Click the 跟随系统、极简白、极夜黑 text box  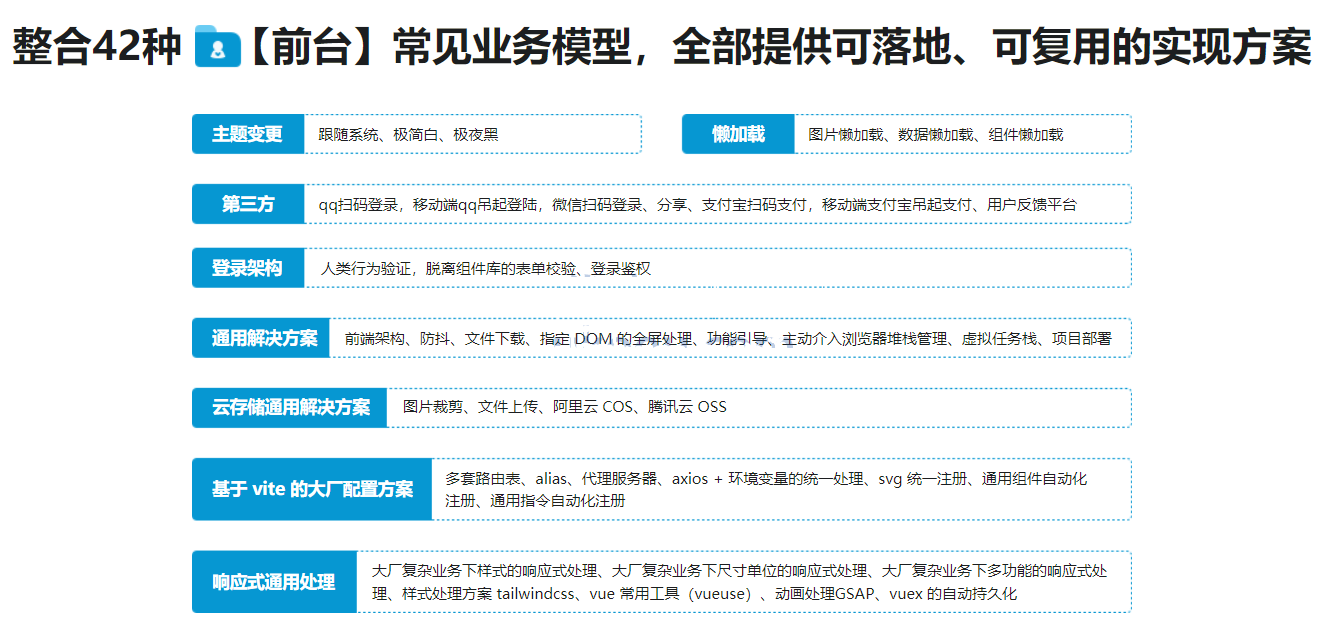pos(472,134)
